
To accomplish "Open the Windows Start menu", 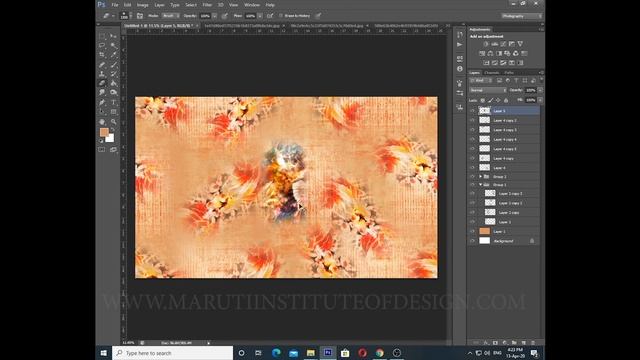I will point(104,353).
